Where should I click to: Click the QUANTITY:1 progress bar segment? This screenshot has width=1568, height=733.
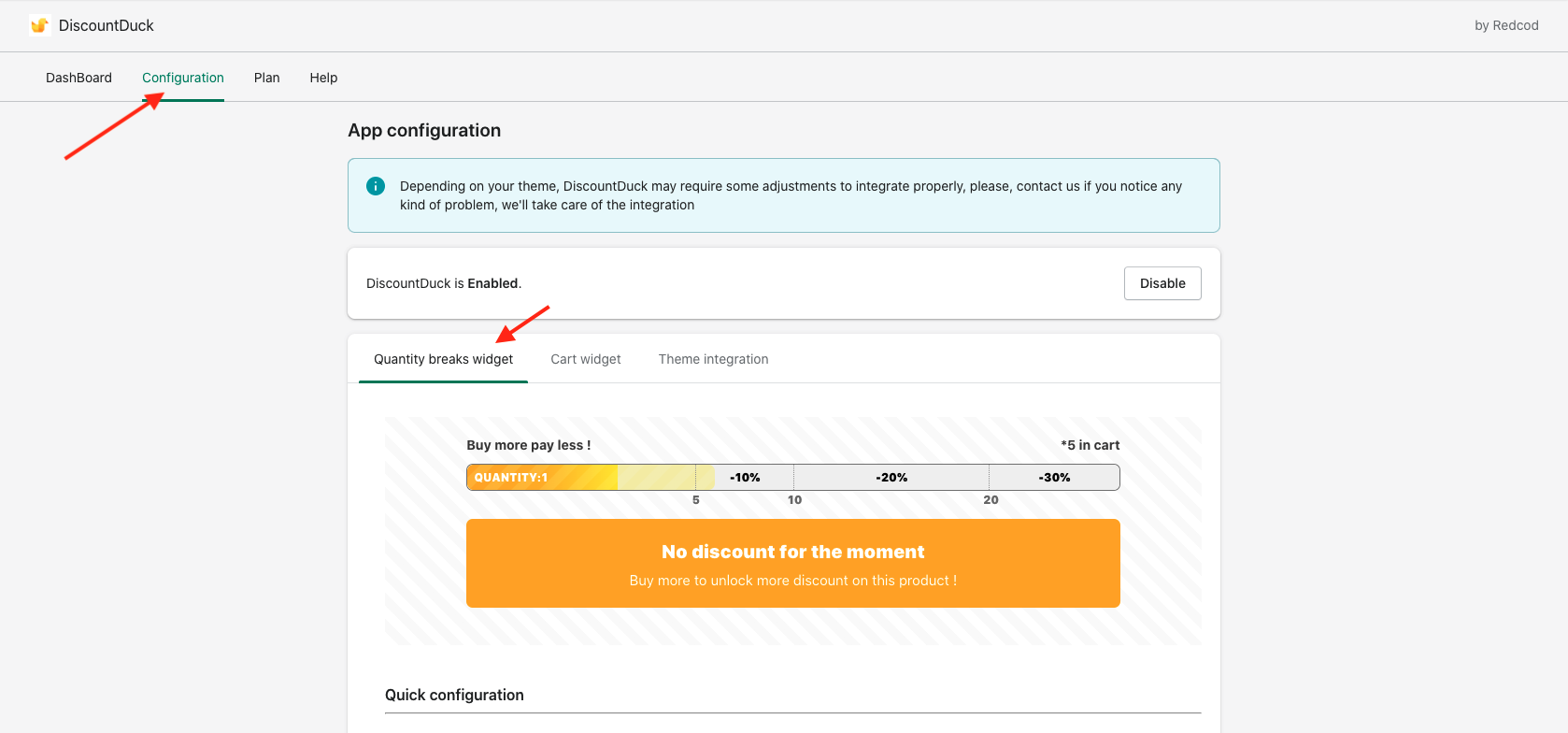coord(541,477)
